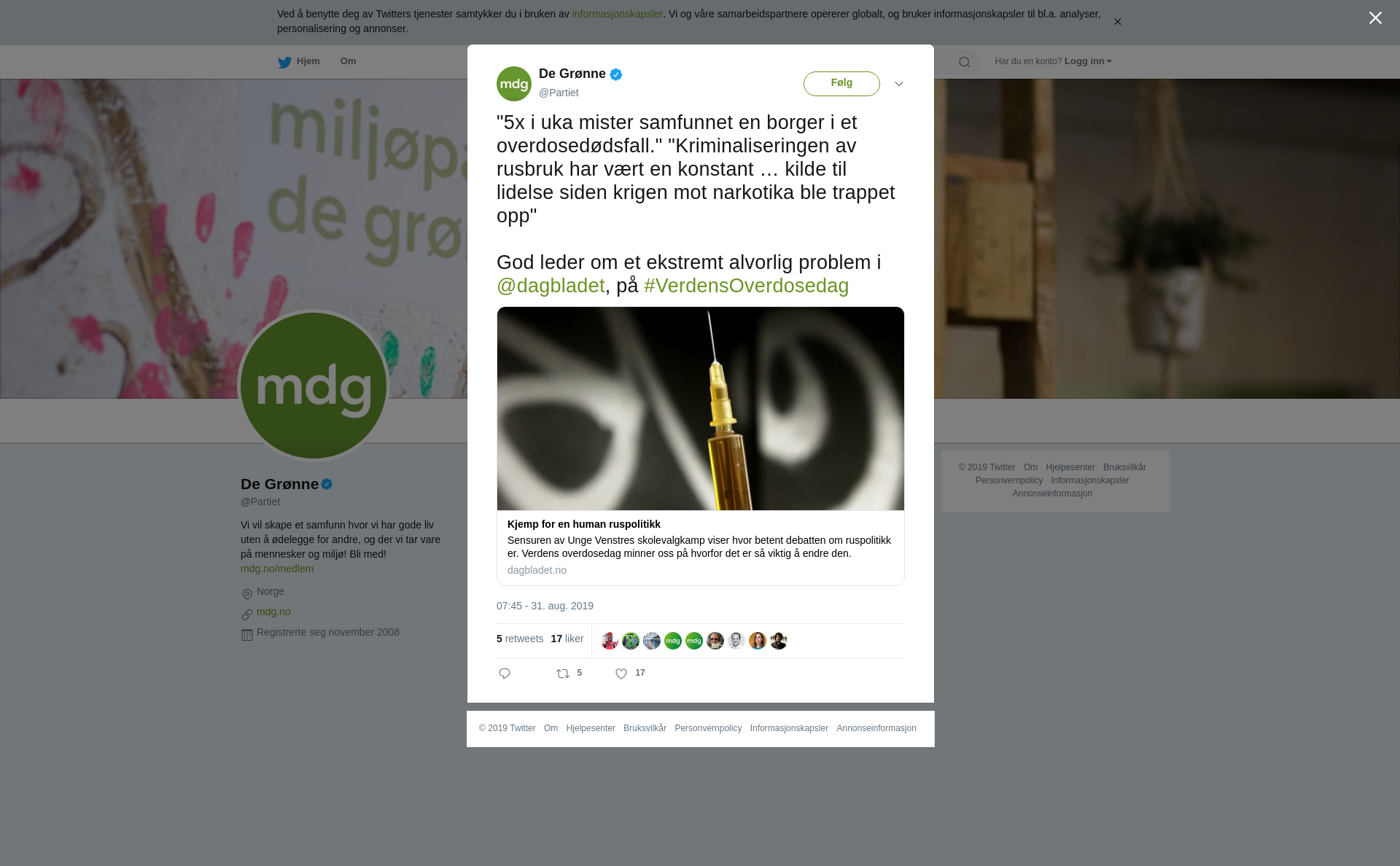Expand the tweet options chevron menu
The image size is (1400, 866).
(x=899, y=84)
